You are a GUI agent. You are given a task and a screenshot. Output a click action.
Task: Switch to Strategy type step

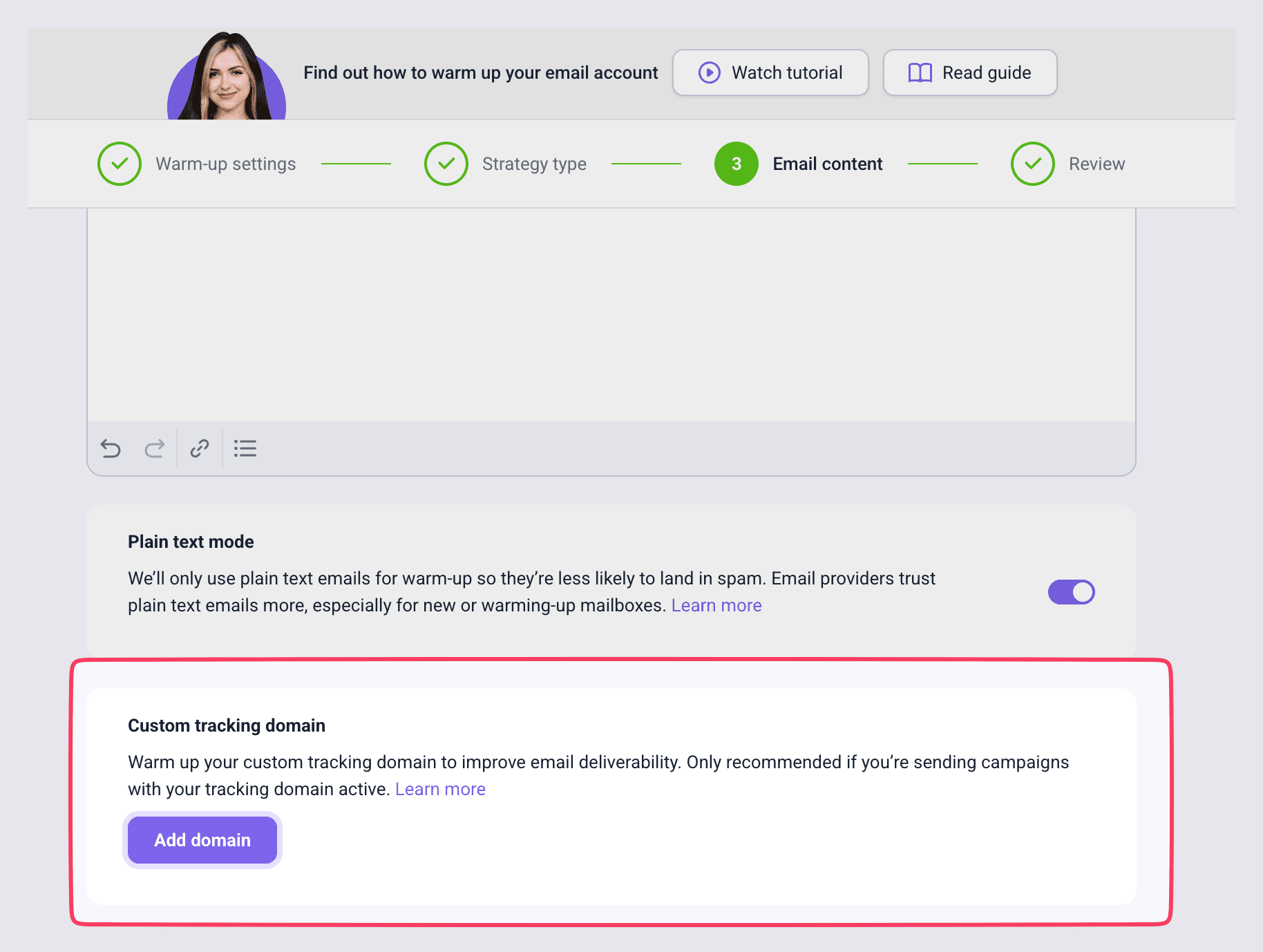click(534, 164)
